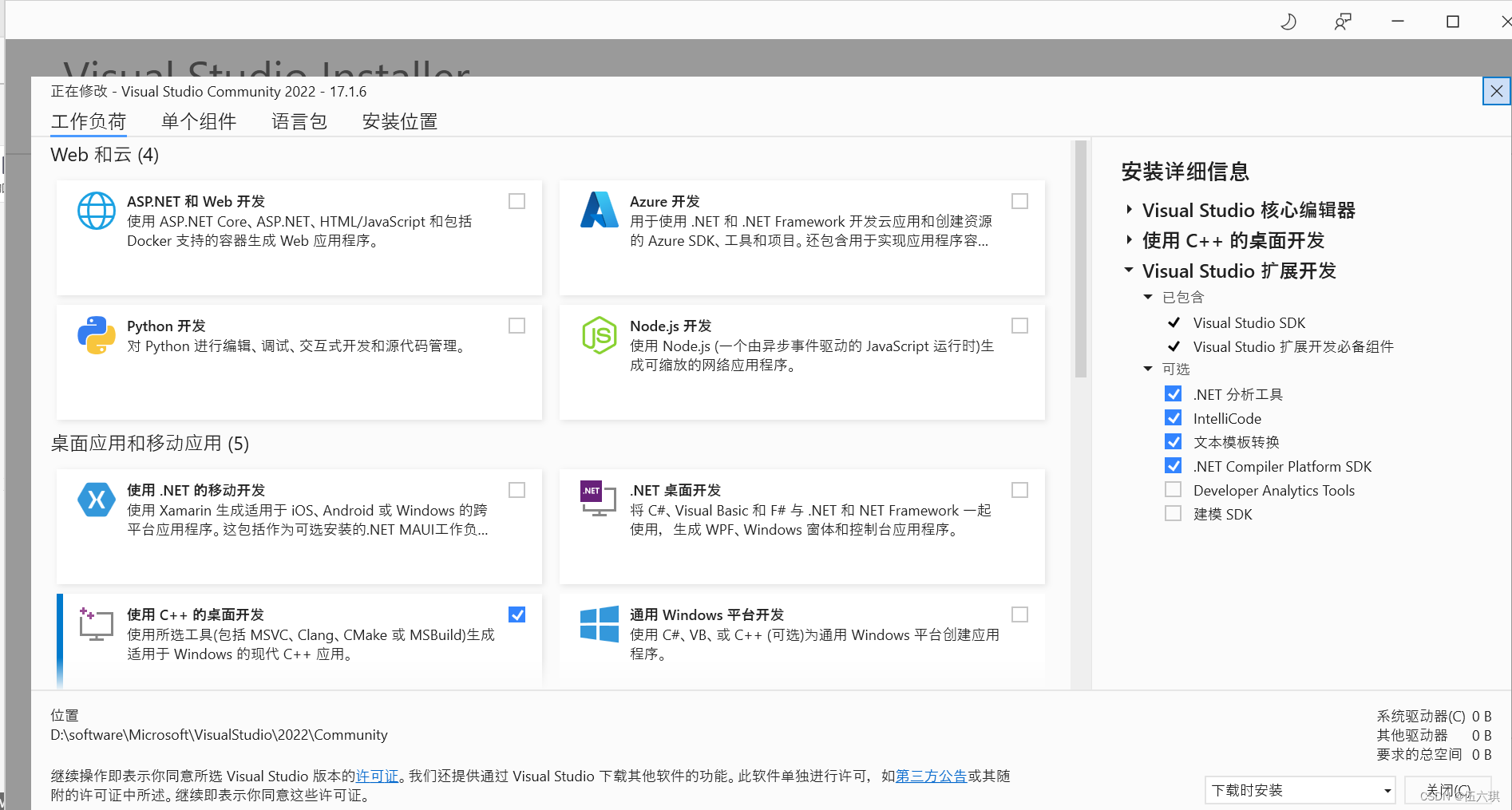Switch to the 工作负荷 tab

(x=89, y=121)
